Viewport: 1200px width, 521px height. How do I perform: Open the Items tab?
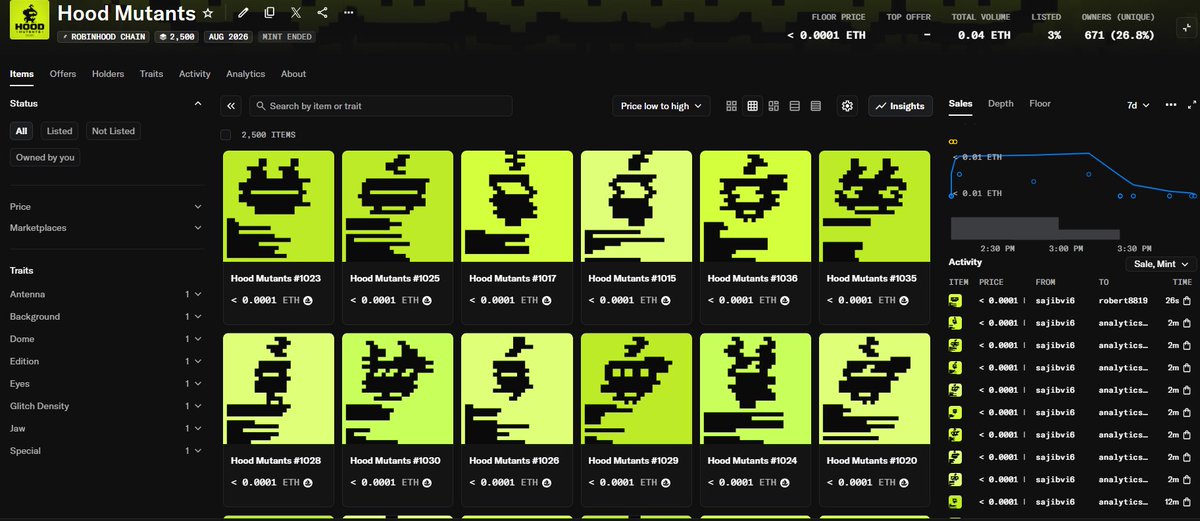point(22,74)
